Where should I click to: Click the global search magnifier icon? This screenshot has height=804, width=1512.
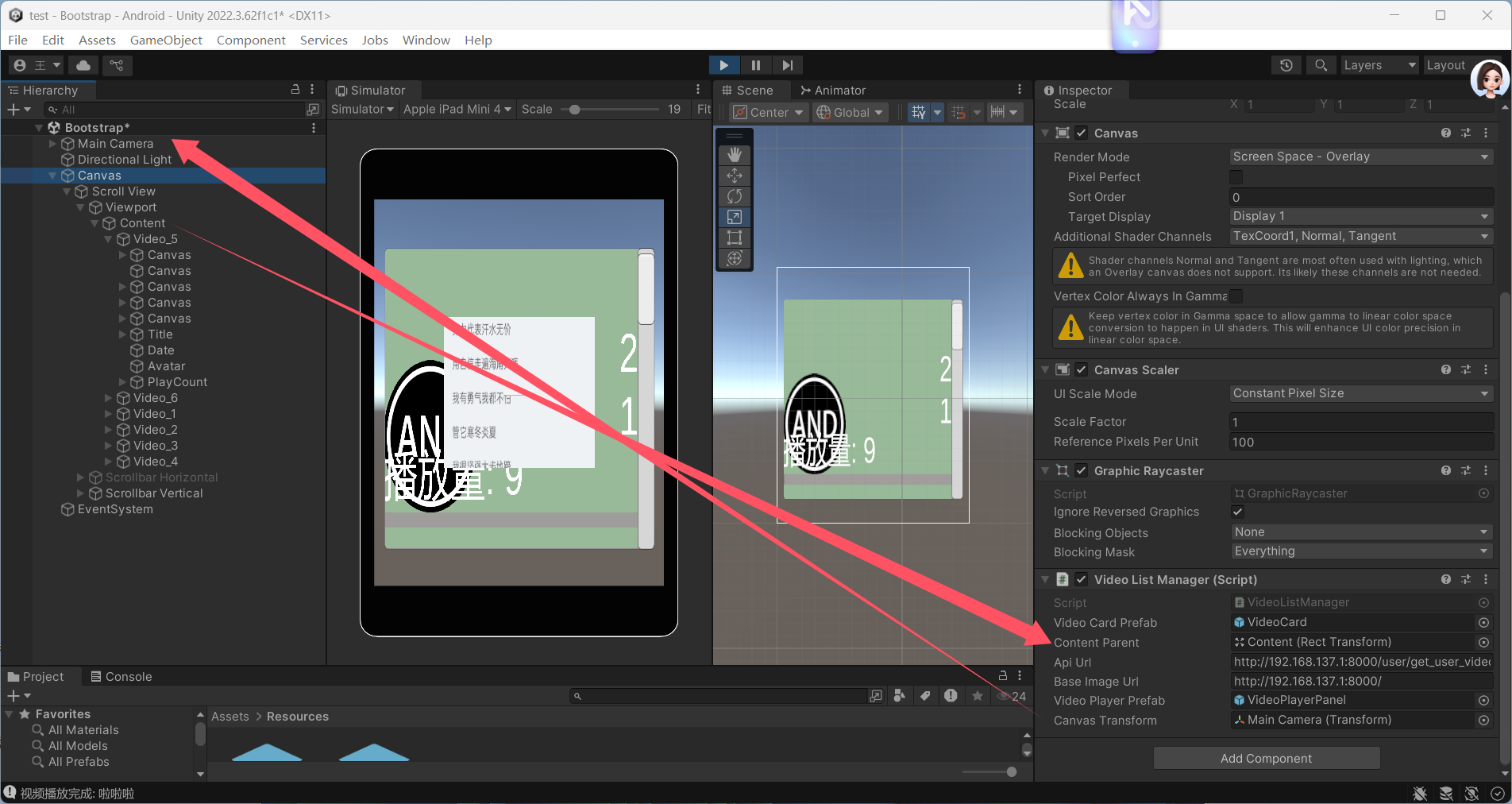pos(1321,65)
